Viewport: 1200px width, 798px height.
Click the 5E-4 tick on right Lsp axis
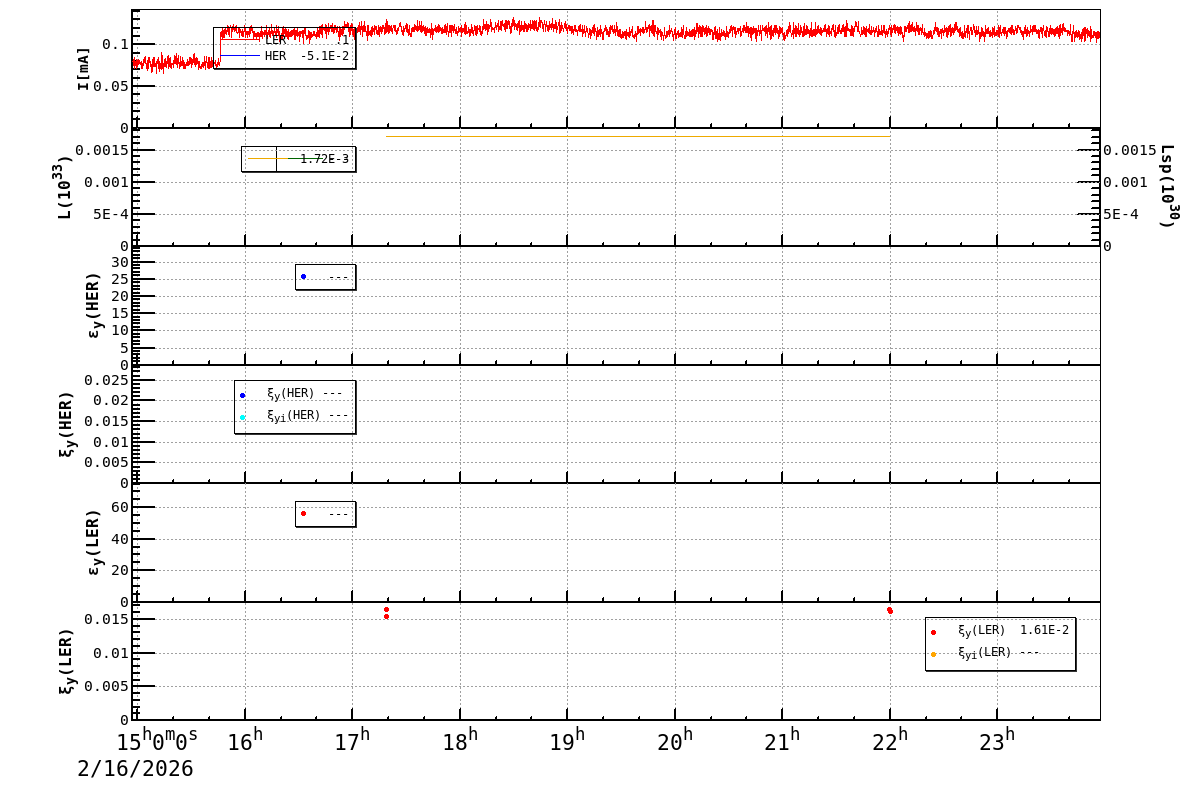tap(1121, 214)
